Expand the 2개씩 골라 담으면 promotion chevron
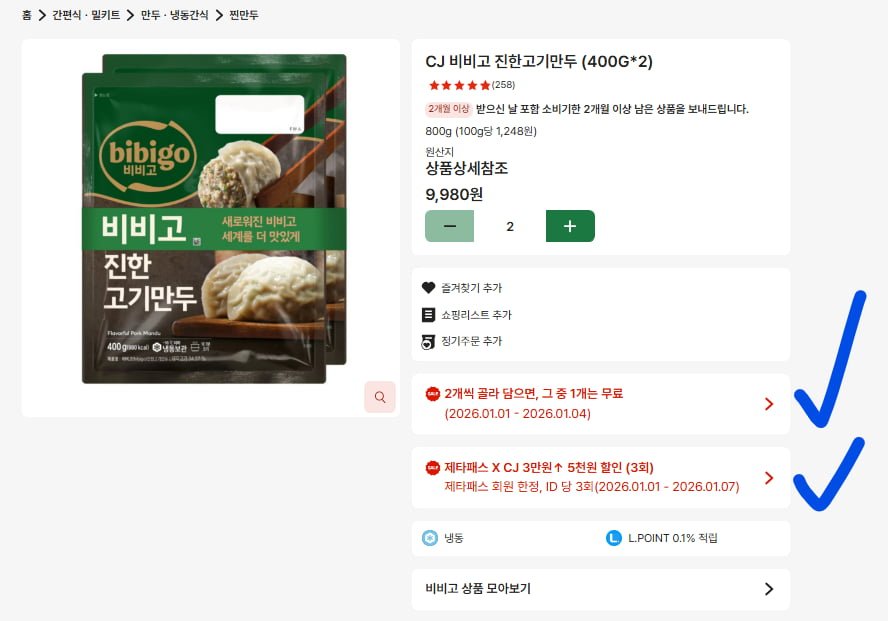This screenshot has height=621, width=888. [769, 404]
